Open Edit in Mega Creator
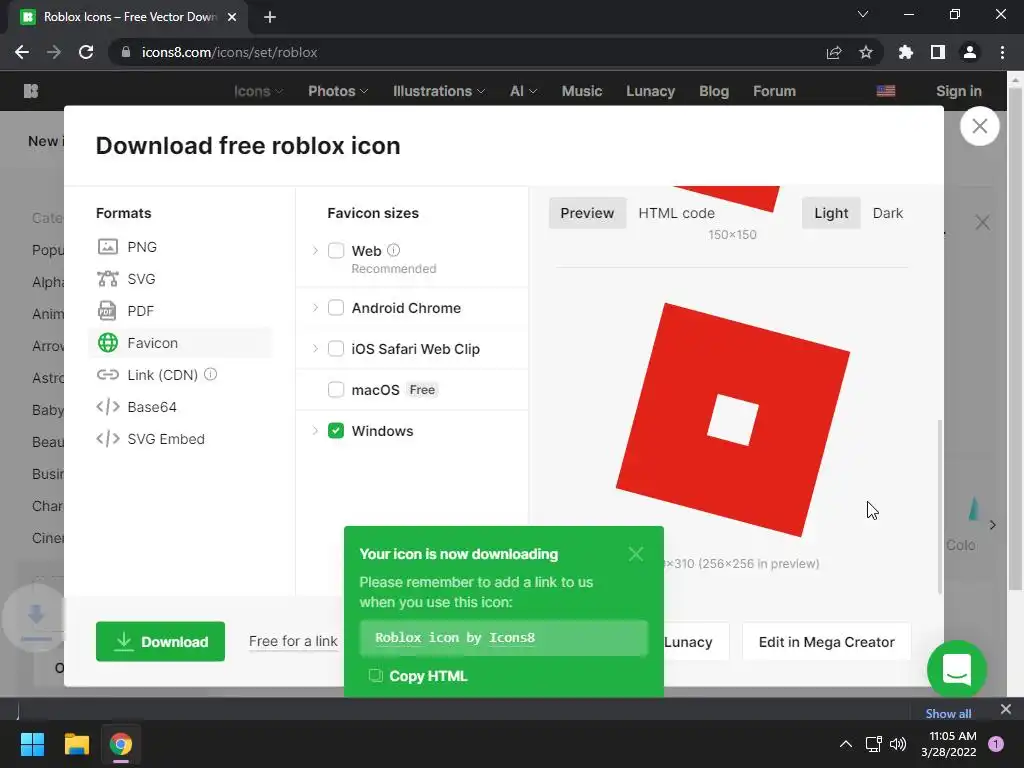Image resolution: width=1024 pixels, height=768 pixels. pyautogui.click(x=826, y=642)
